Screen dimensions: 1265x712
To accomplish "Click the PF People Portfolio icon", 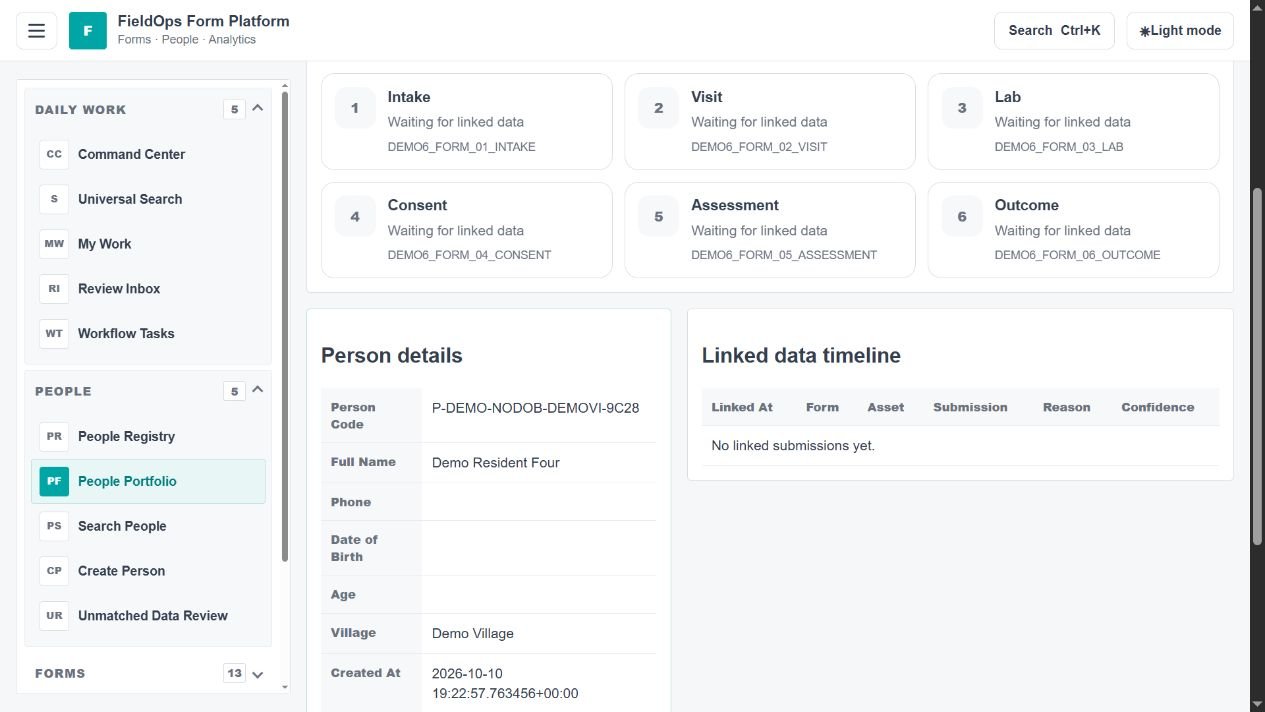I will 54,481.
